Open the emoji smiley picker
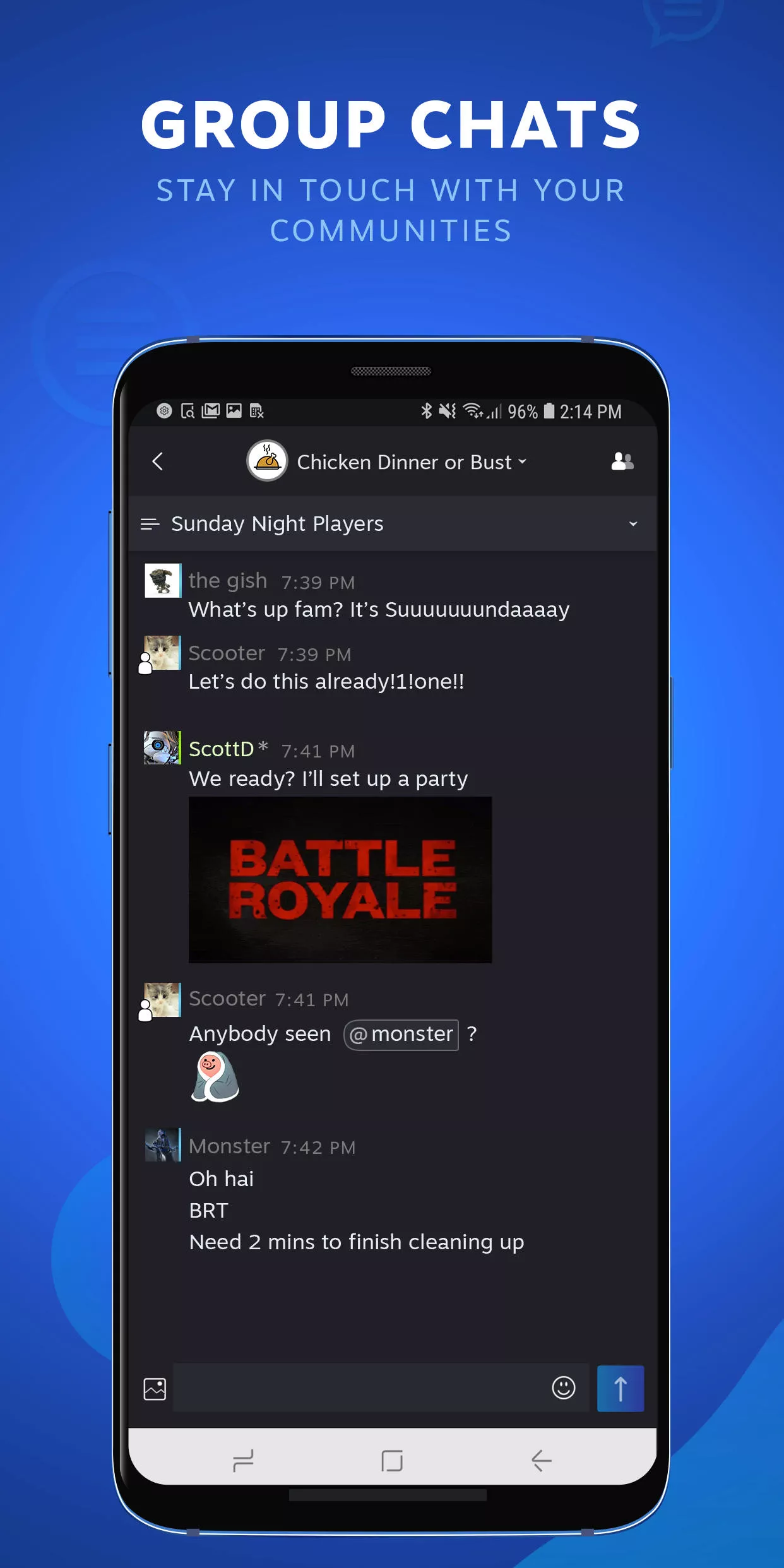784x1568 pixels. tap(564, 1388)
